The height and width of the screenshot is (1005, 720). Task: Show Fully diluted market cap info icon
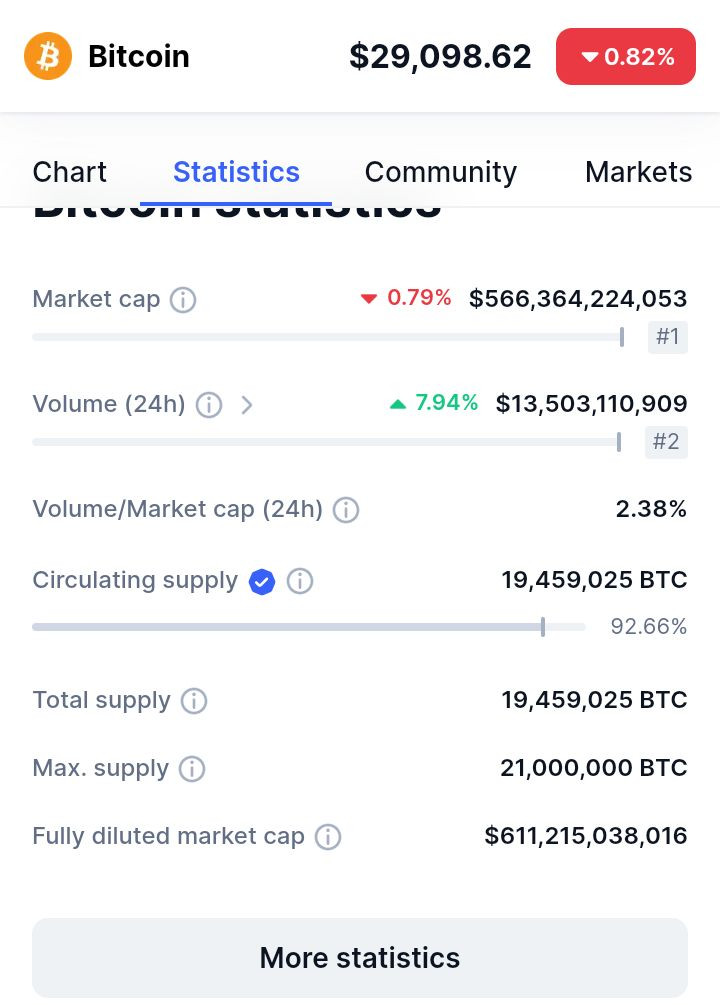tap(328, 836)
